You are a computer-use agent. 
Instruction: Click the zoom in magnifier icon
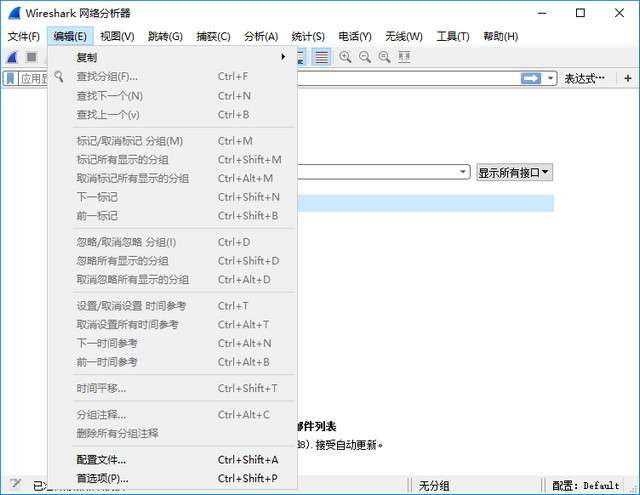point(345,57)
